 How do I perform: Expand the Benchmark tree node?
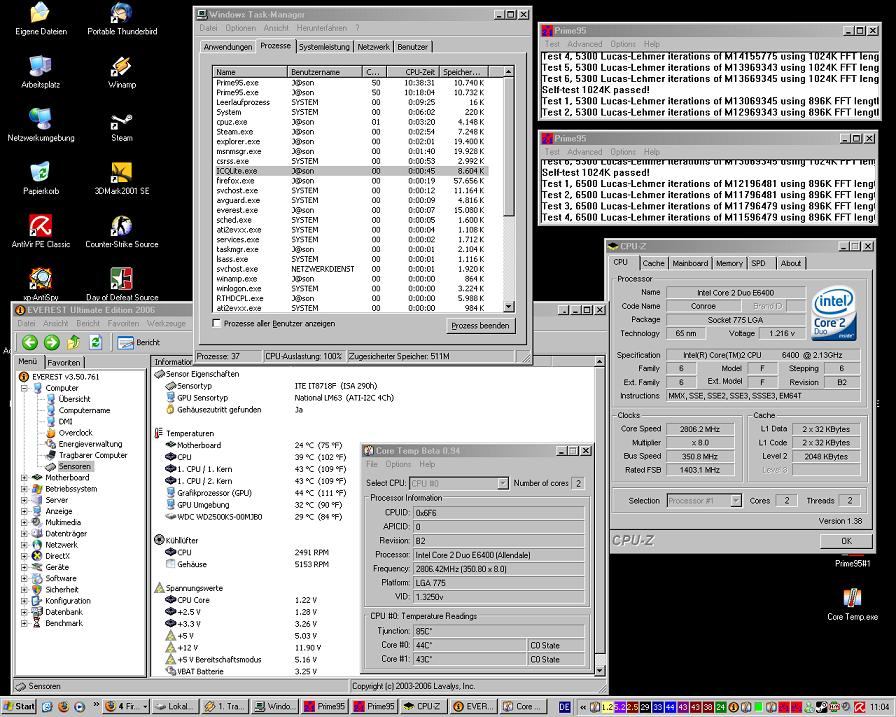click(x=24, y=623)
